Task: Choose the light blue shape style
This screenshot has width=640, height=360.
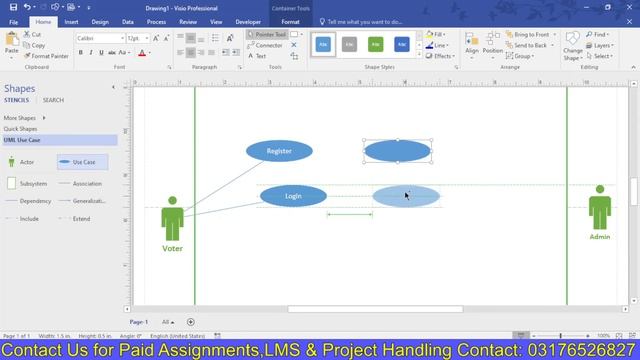Action: [323, 44]
